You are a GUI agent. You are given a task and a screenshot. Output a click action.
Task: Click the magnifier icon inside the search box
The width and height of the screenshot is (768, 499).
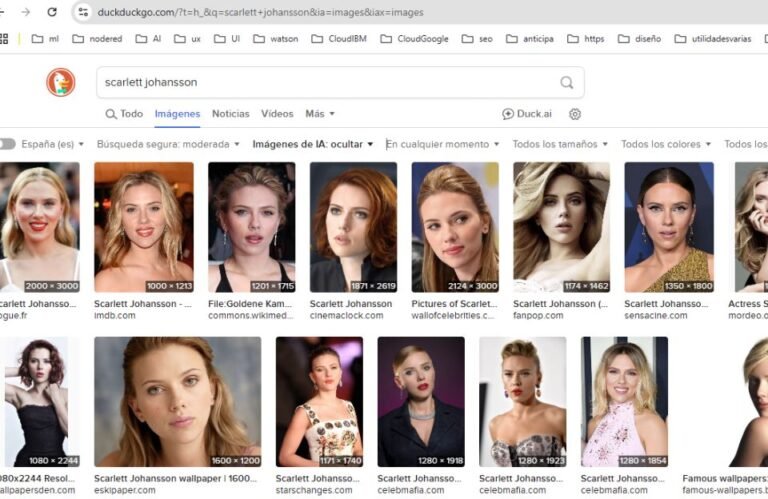567,82
